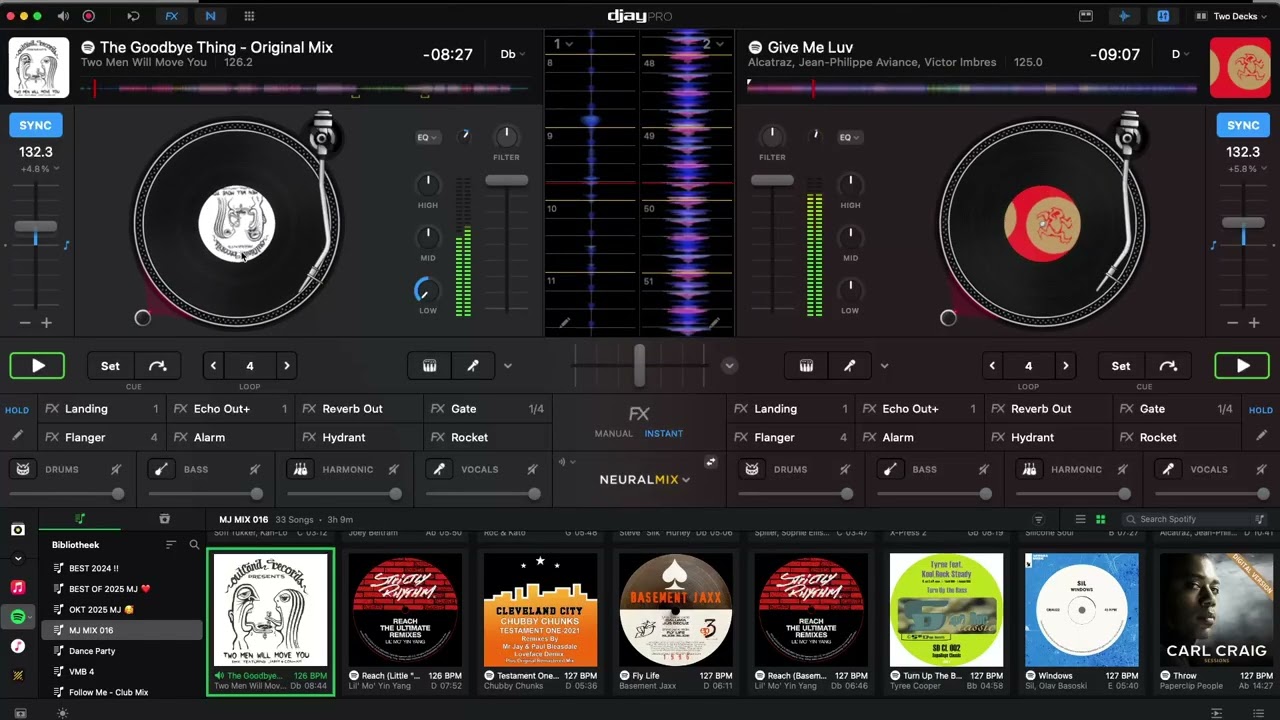Toggle SYNC on The Goodbye Thing deck

point(35,125)
